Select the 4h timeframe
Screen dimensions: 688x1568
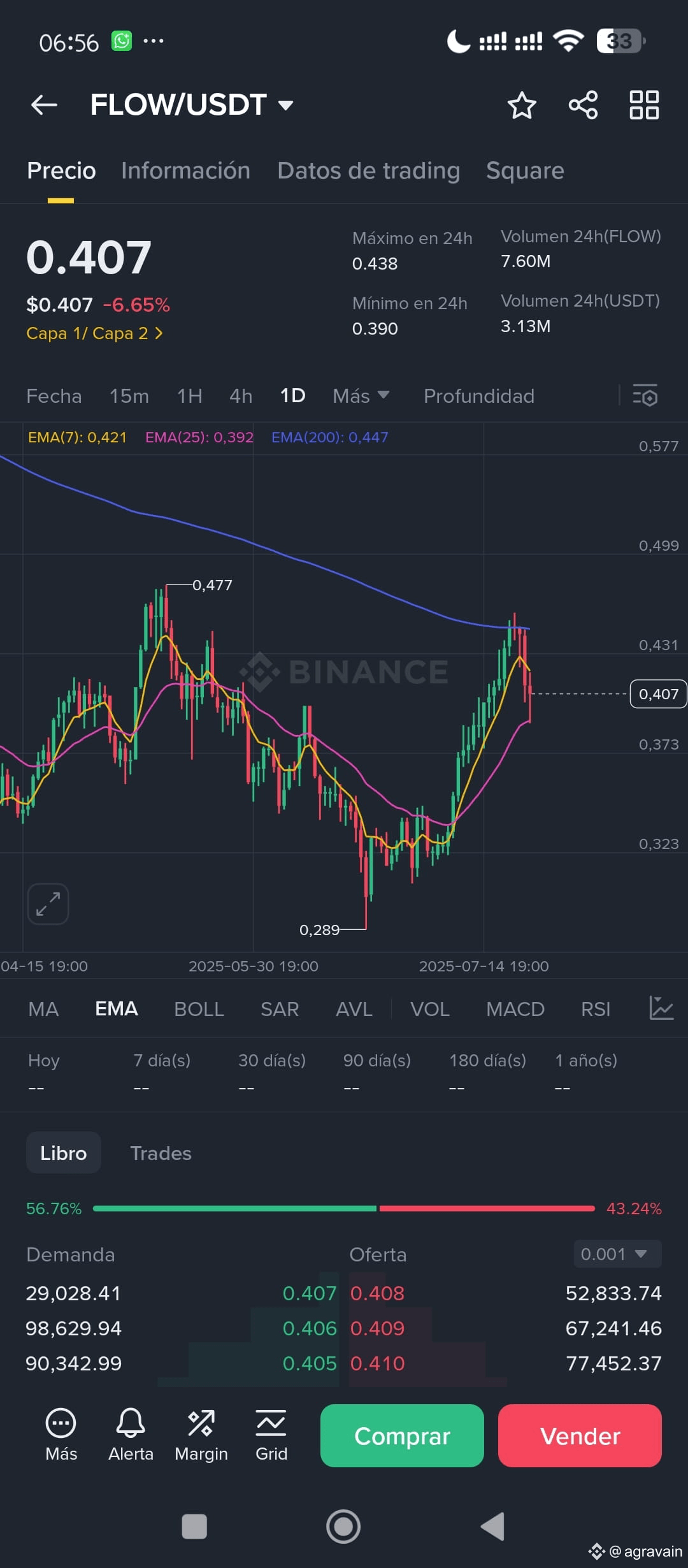coord(241,396)
